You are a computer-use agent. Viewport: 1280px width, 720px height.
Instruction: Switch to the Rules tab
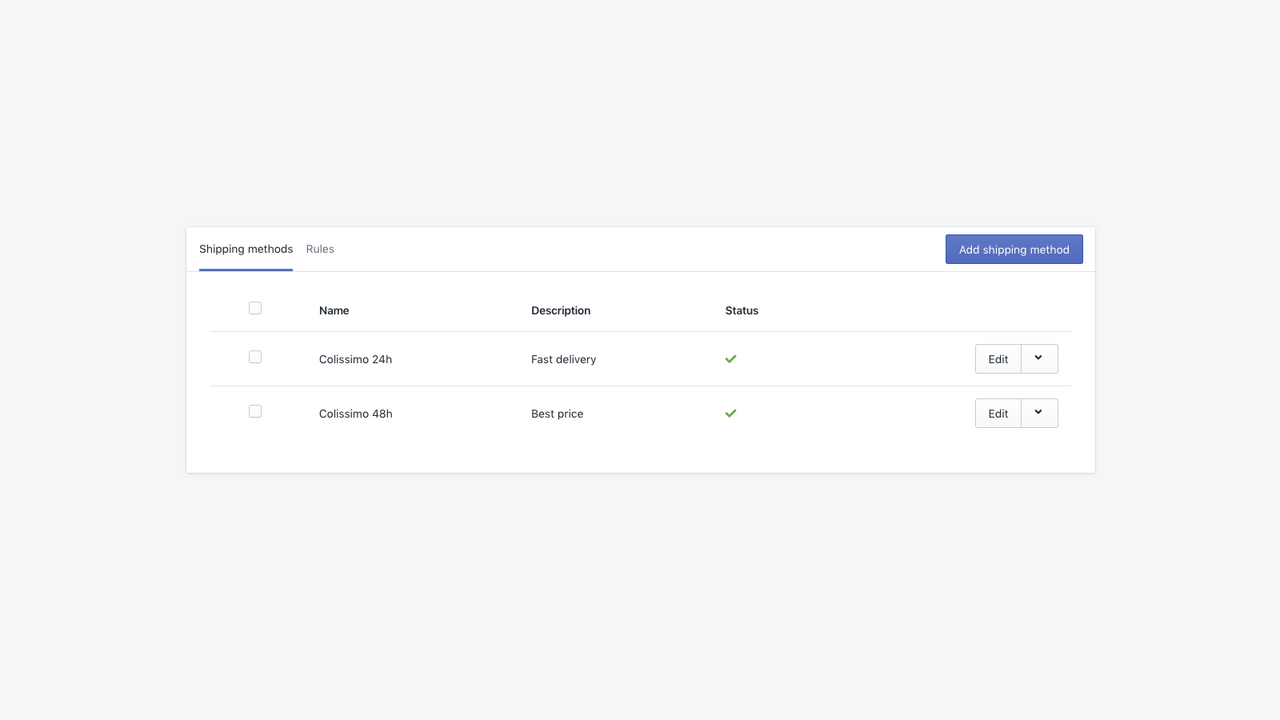pos(320,249)
